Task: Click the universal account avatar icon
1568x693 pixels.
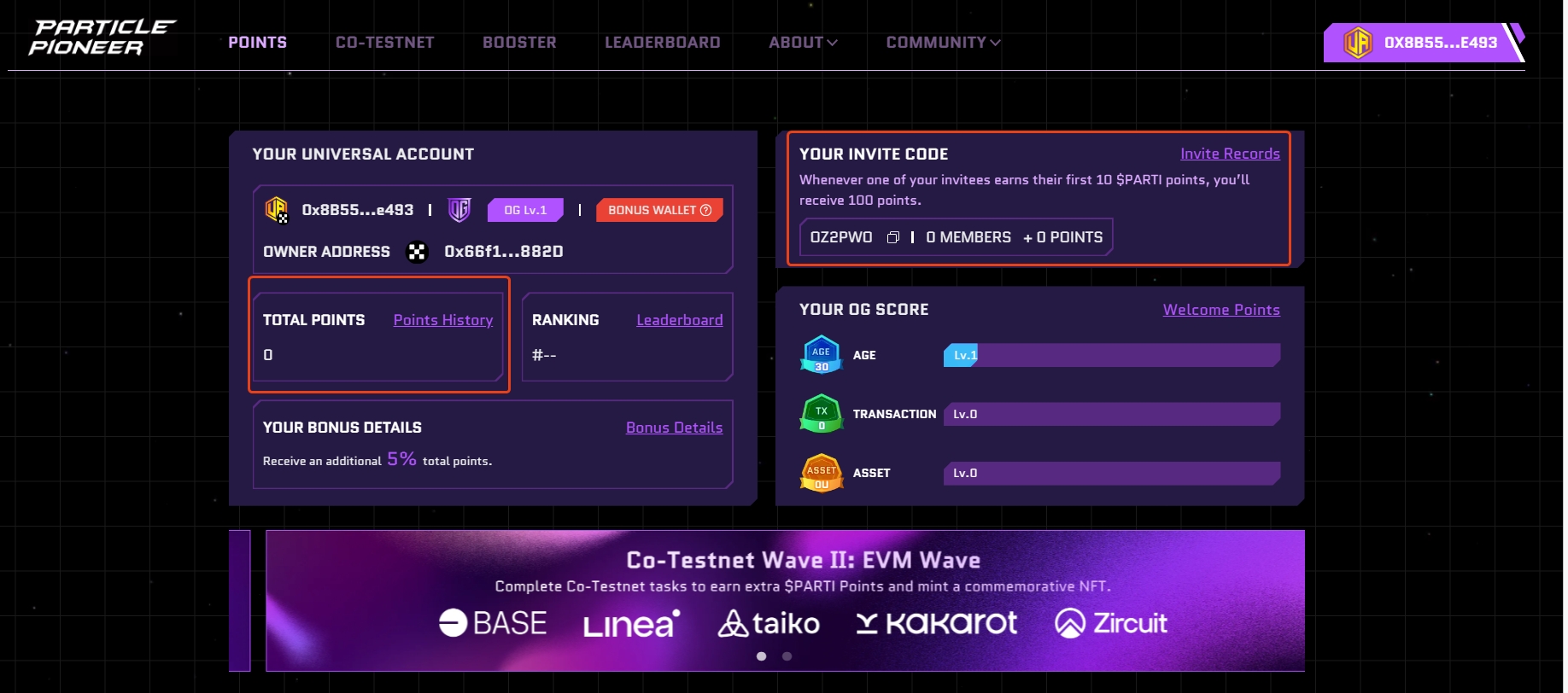Action: pos(276,209)
